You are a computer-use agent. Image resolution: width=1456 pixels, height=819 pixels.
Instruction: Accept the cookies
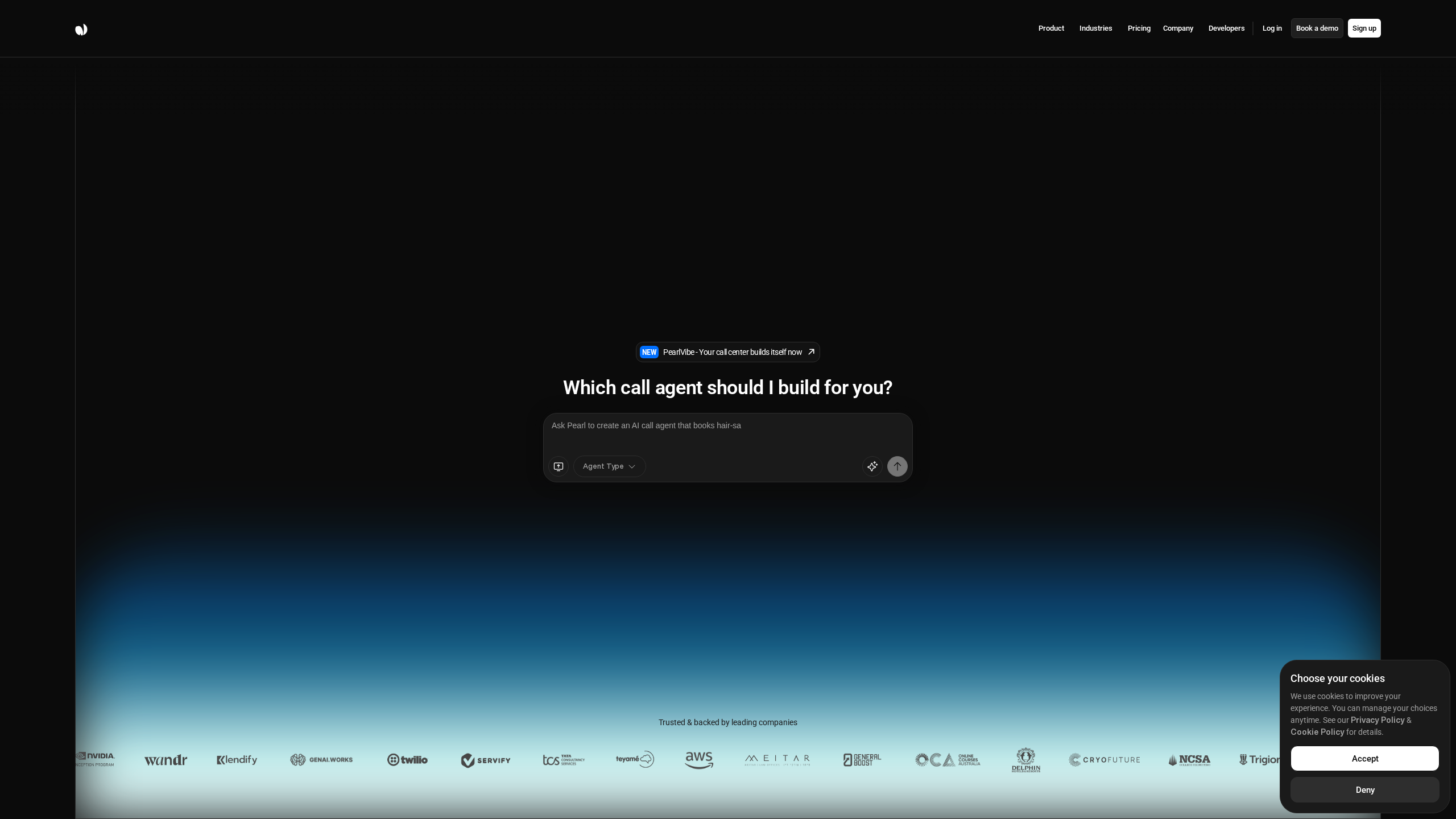click(1364, 759)
